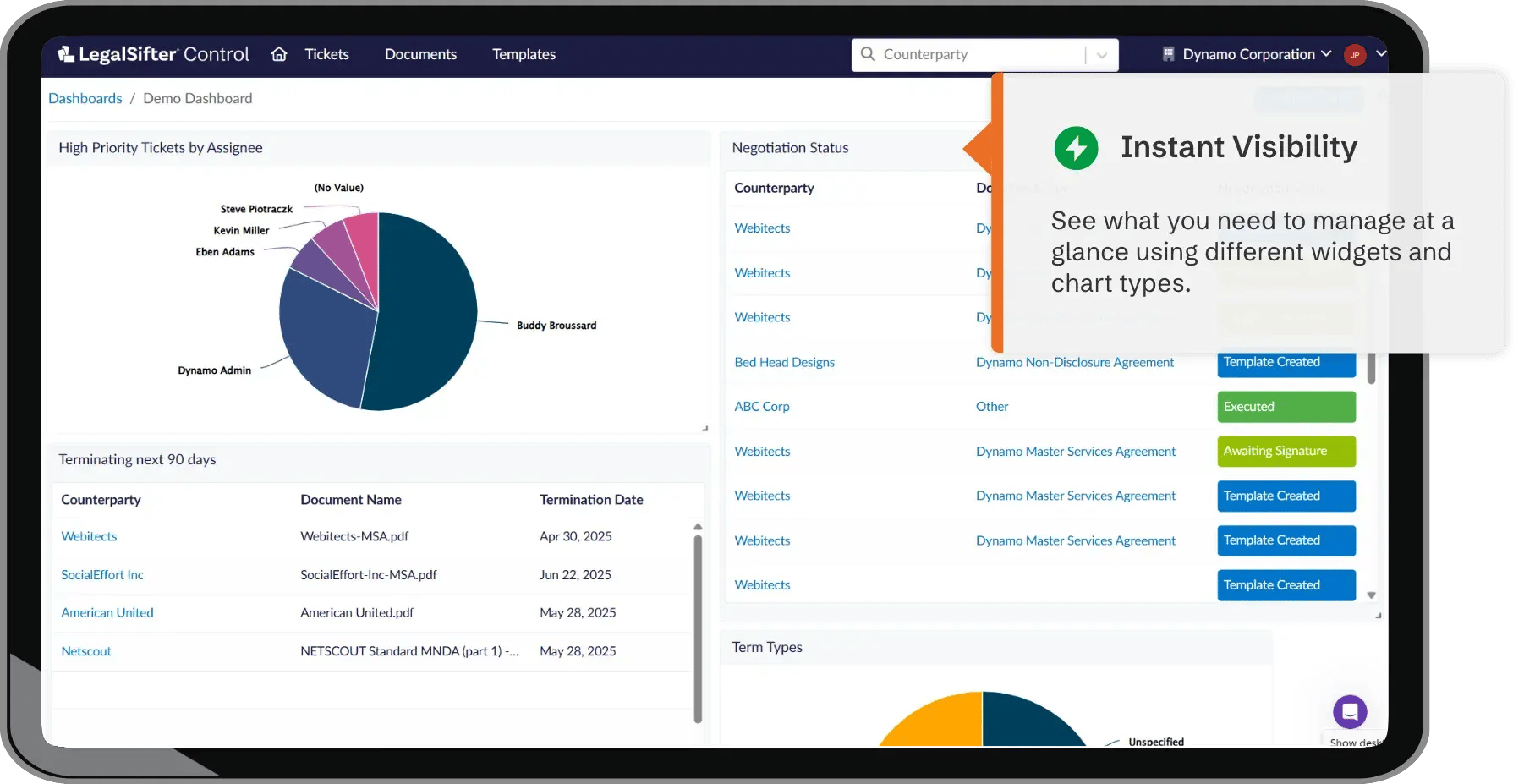
Task: Click the green Executed status badge
Action: [x=1286, y=407]
